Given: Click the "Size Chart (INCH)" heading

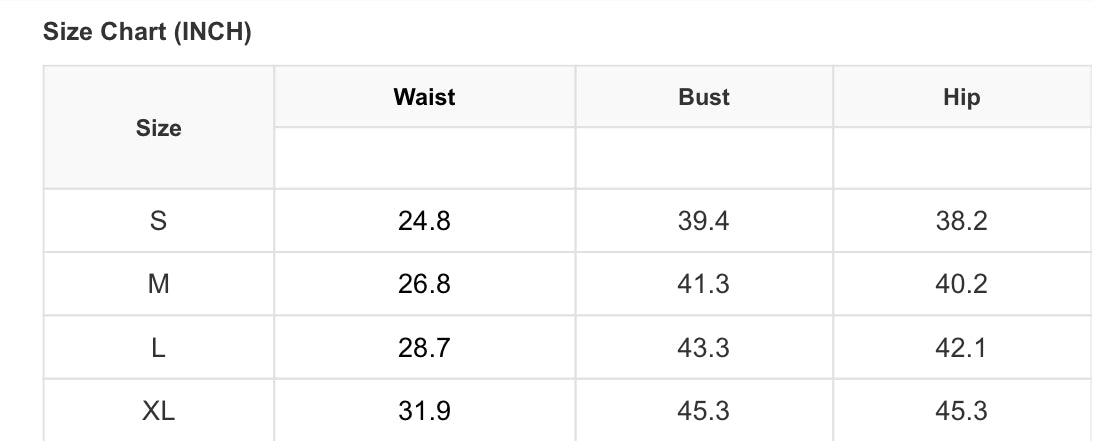Looking at the screenshot, I should pos(147,33).
